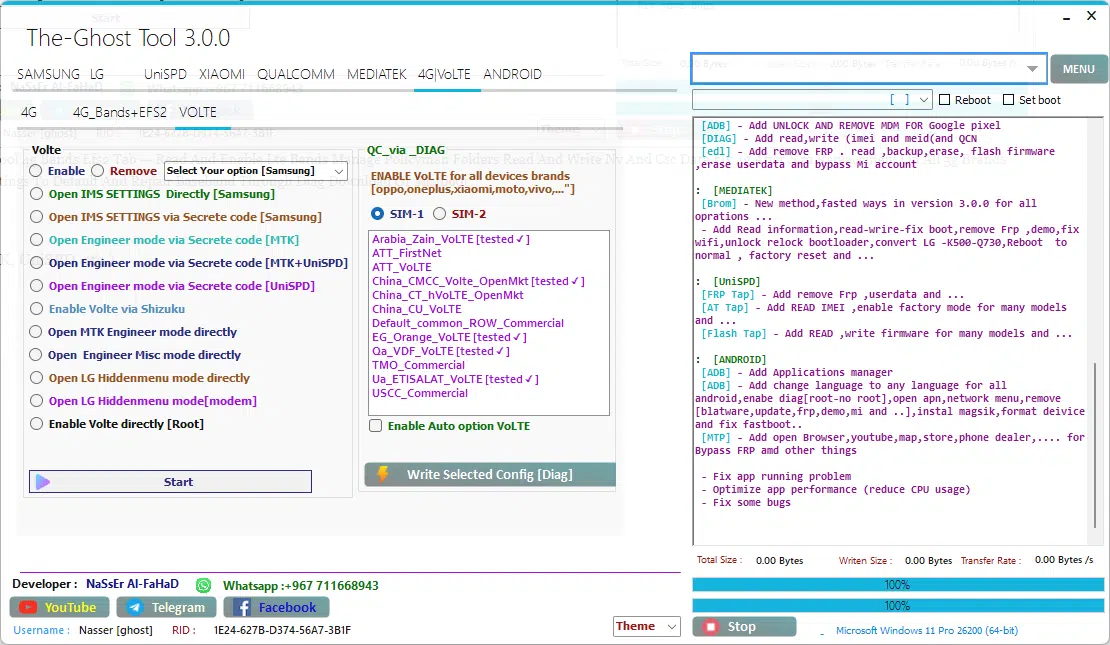Image resolution: width=1110 pixels, height=645 pixels.
Task: Click the Facebook logo icon
Action: 242,607
